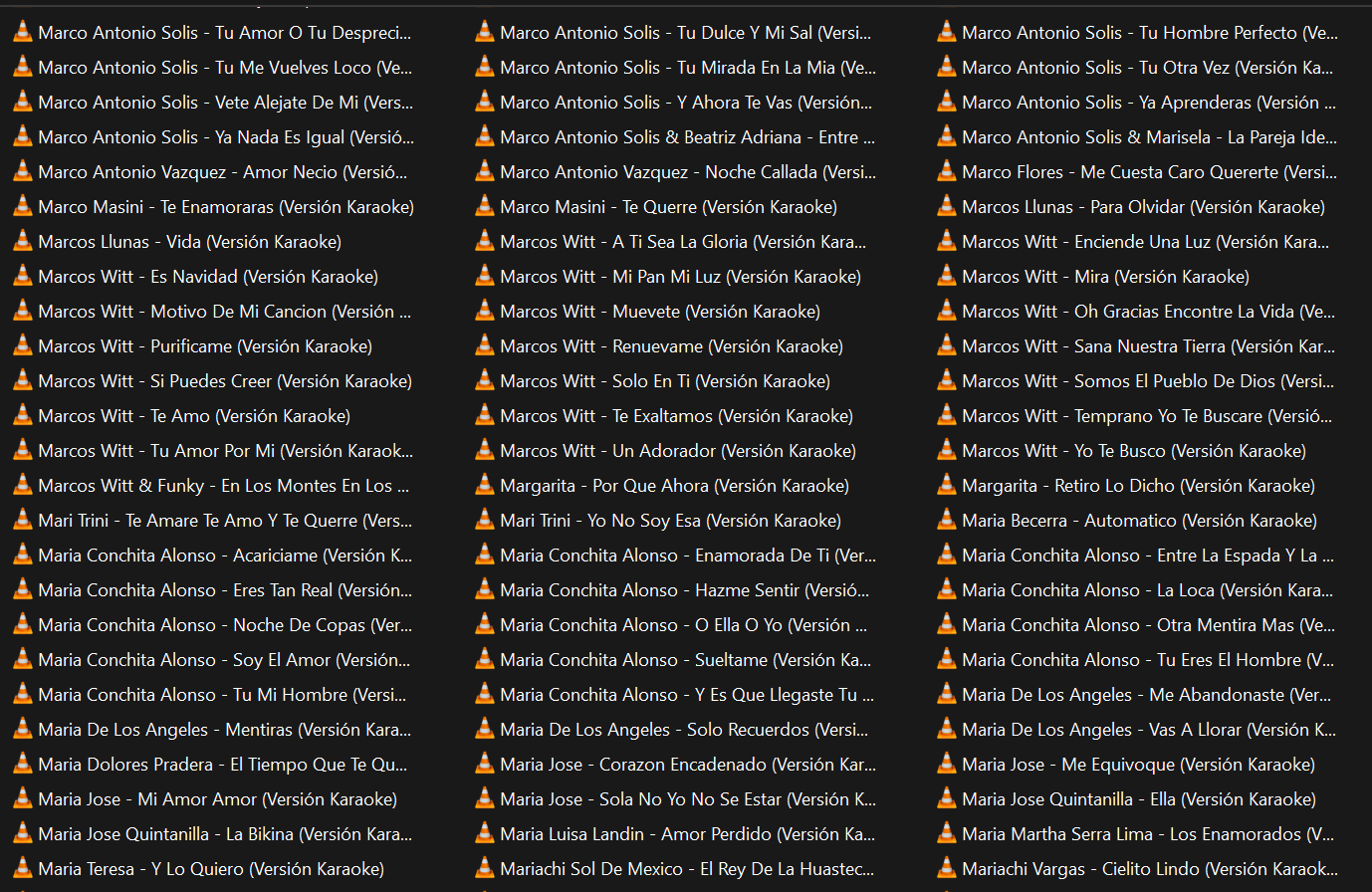Click VLC icon beside Marco Masini - Te Enamoraras

click(22, 206)
